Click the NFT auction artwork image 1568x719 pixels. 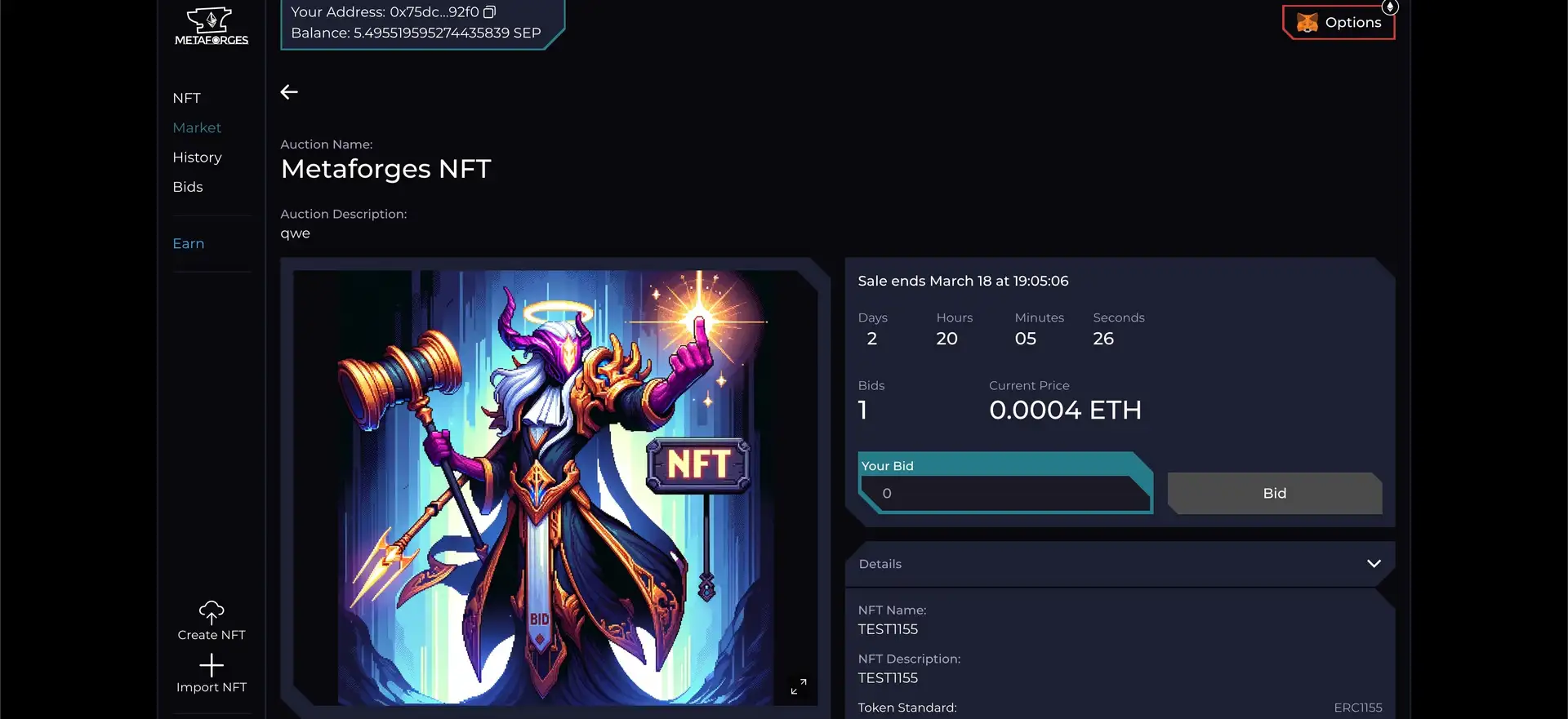click(x=555, y=487)
